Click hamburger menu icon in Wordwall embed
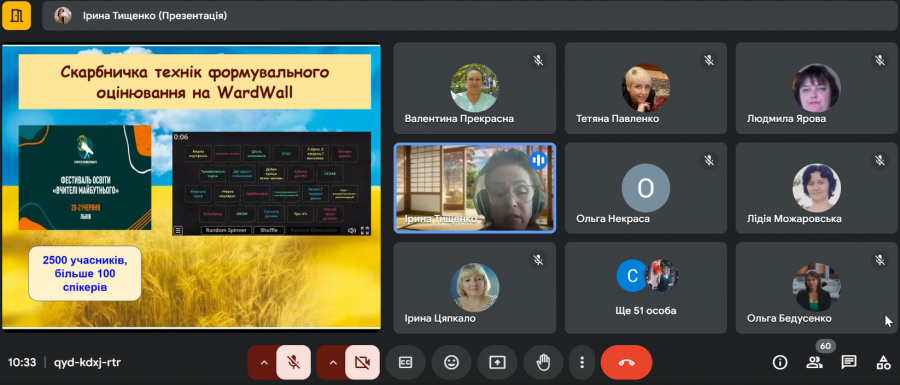The width and height of the screenshot is (900, 385). [x=179, y=230]
